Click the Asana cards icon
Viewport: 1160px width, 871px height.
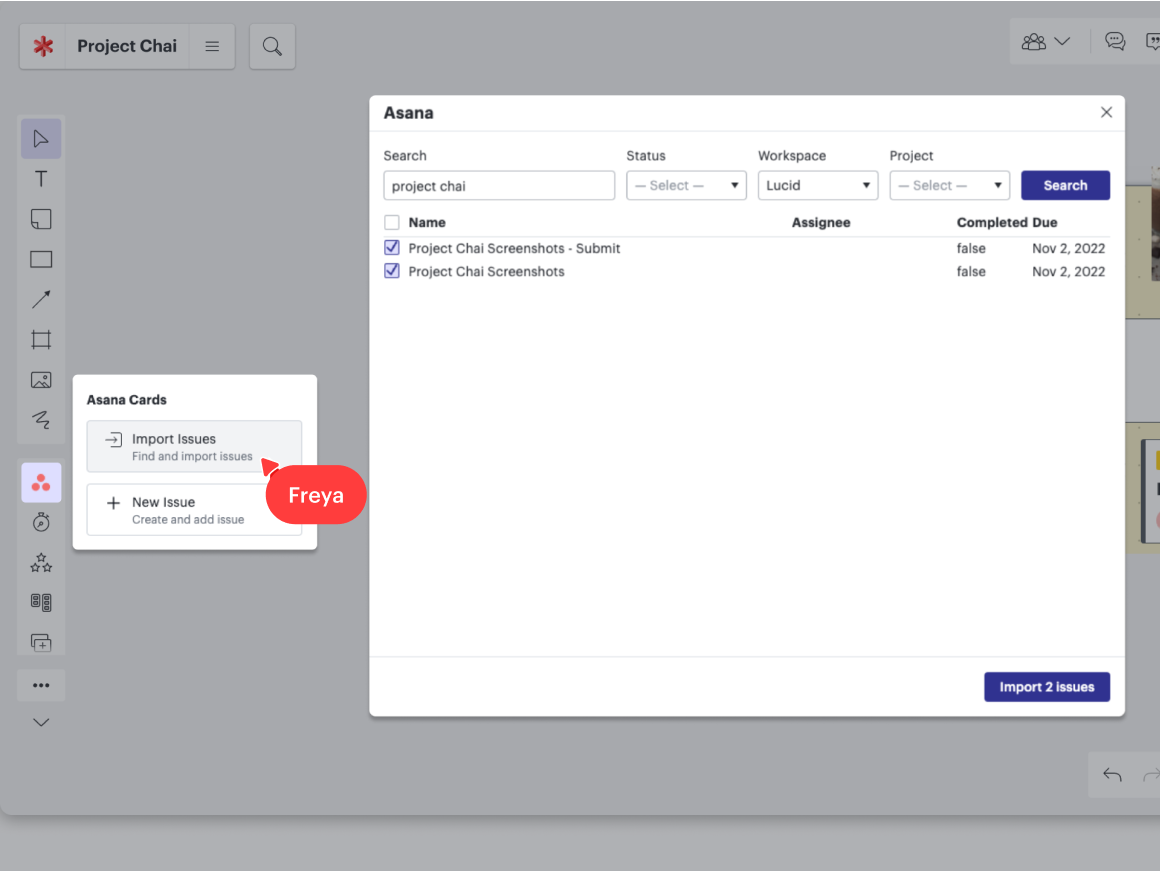tap(41, 483)
